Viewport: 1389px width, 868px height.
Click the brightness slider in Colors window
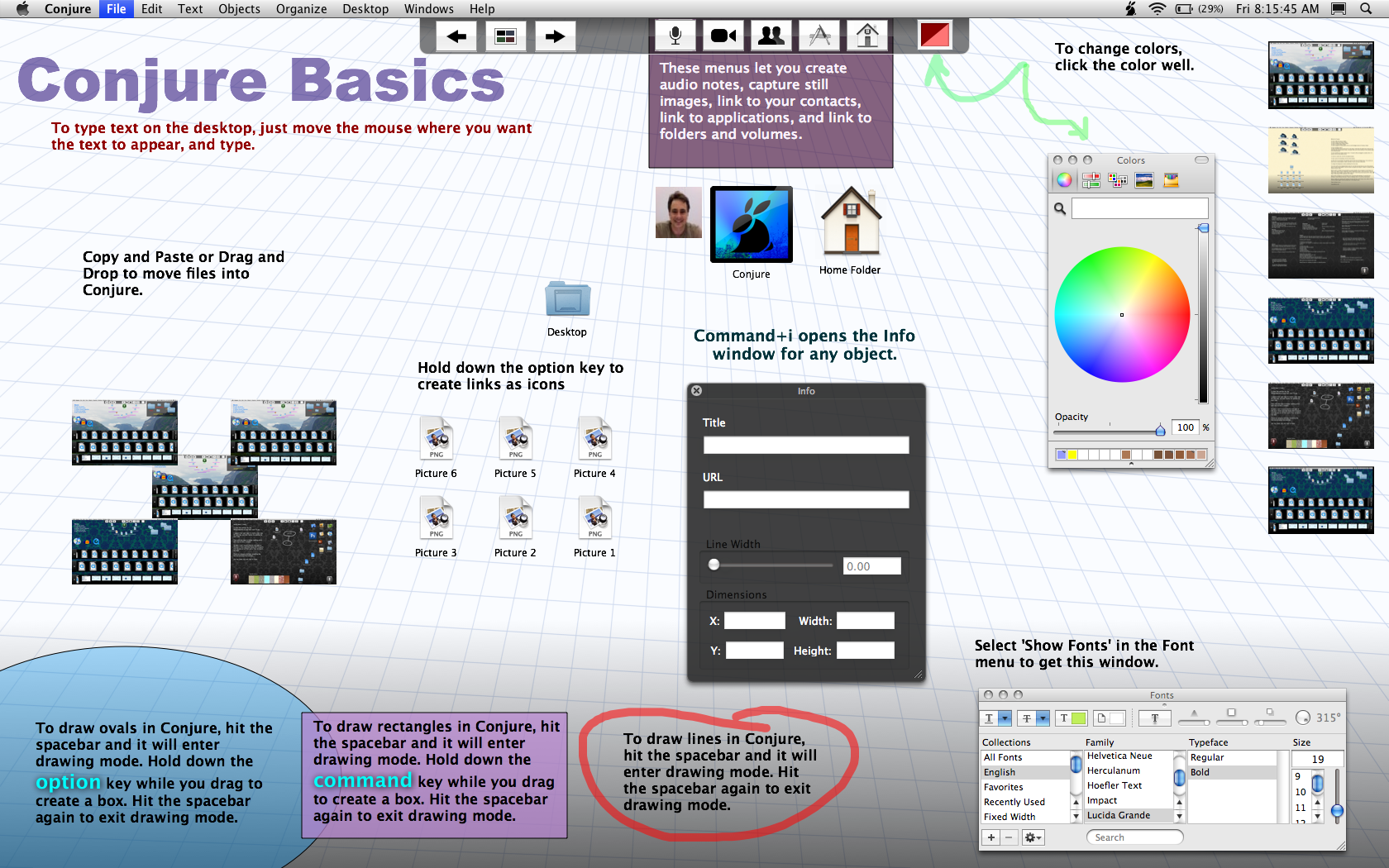pyautogui.click(x=1204, y=313)
